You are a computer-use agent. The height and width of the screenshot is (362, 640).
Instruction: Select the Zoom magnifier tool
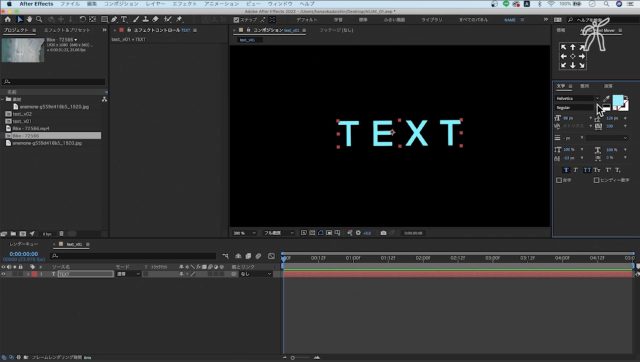click(x=39, y=19)
